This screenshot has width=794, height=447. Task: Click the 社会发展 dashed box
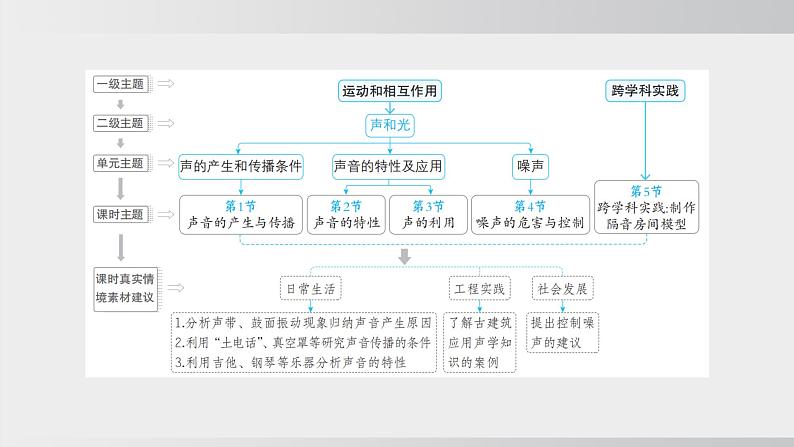pos(563,289)
